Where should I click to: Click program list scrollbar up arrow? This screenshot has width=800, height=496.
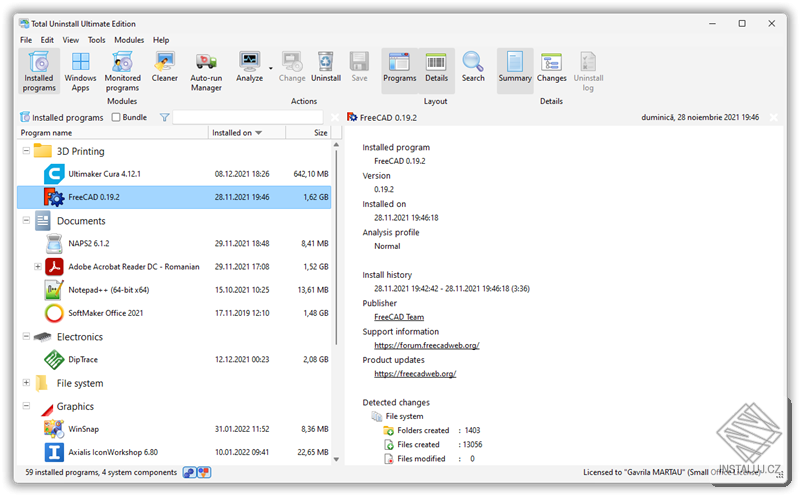pos(336,145)
